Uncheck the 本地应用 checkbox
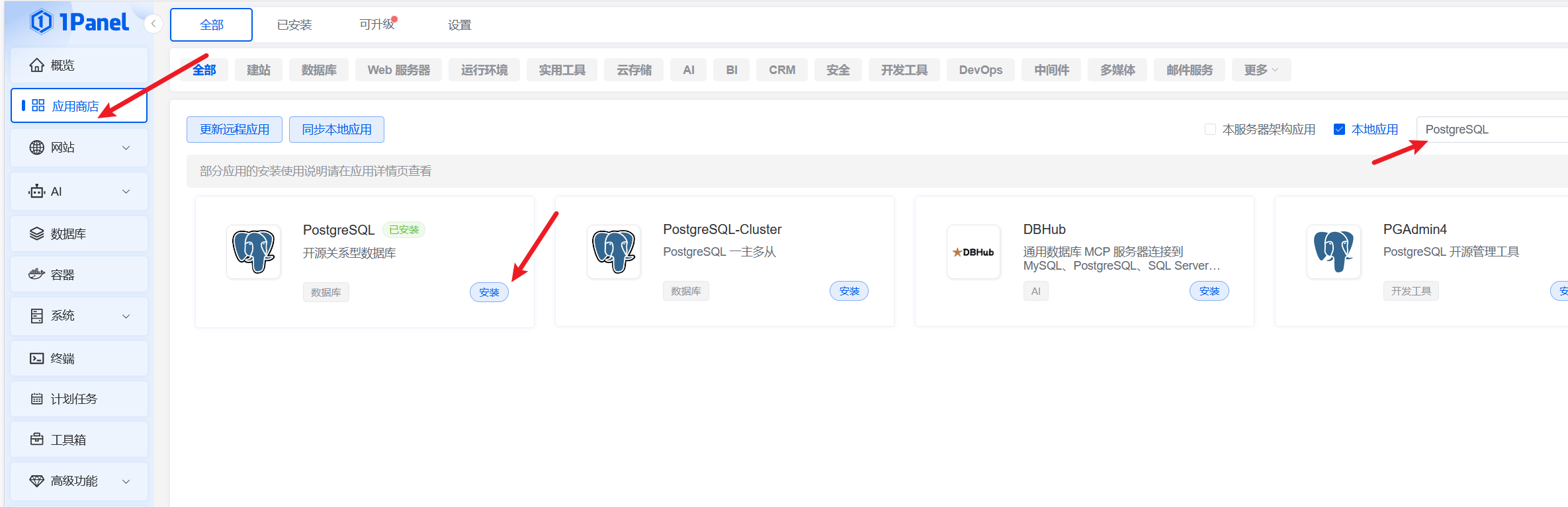The height and width of the screenshot is (507, 1568). pos(1339,130)
